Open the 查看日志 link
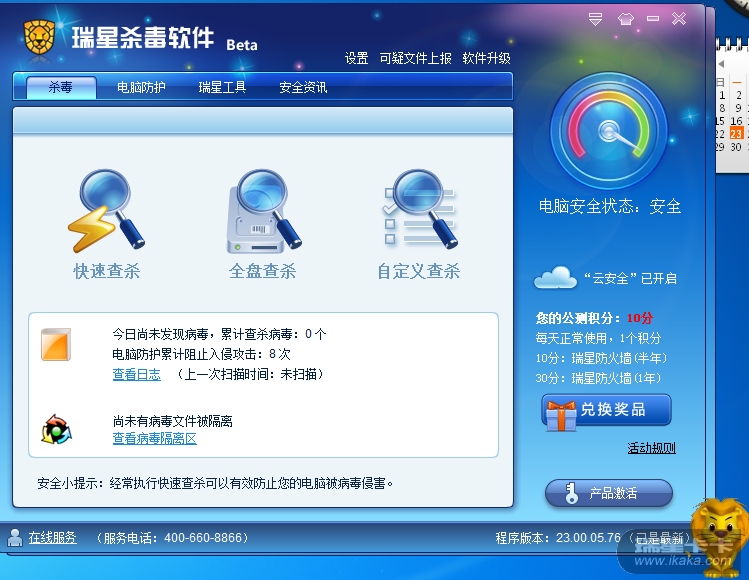 (x=137, y=374)
